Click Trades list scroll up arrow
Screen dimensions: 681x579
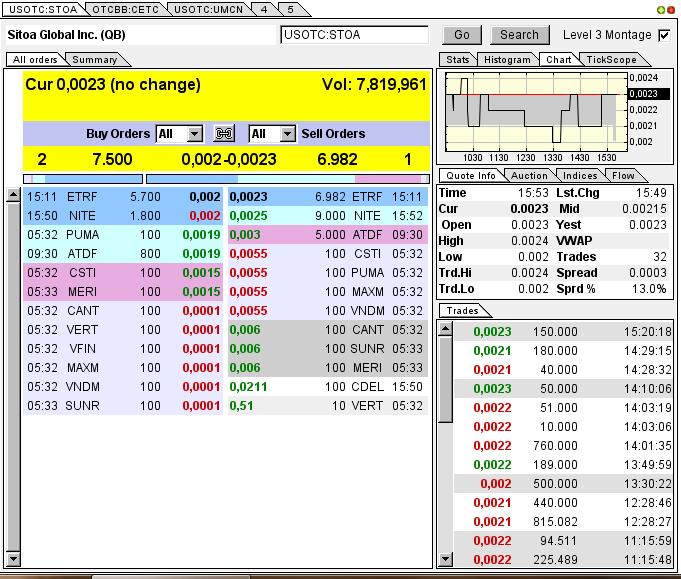point(446,330)
